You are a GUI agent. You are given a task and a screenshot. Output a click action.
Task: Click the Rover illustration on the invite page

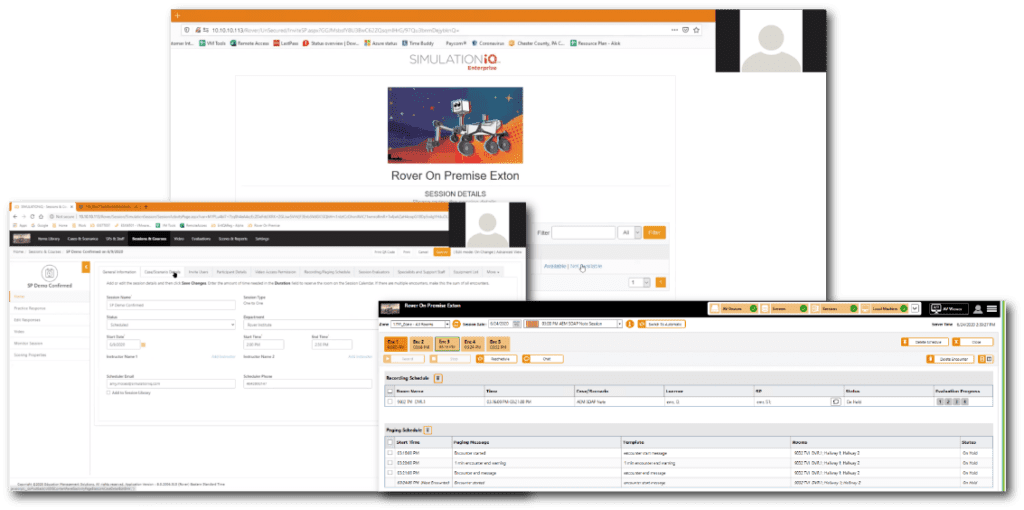click(455, 125)
